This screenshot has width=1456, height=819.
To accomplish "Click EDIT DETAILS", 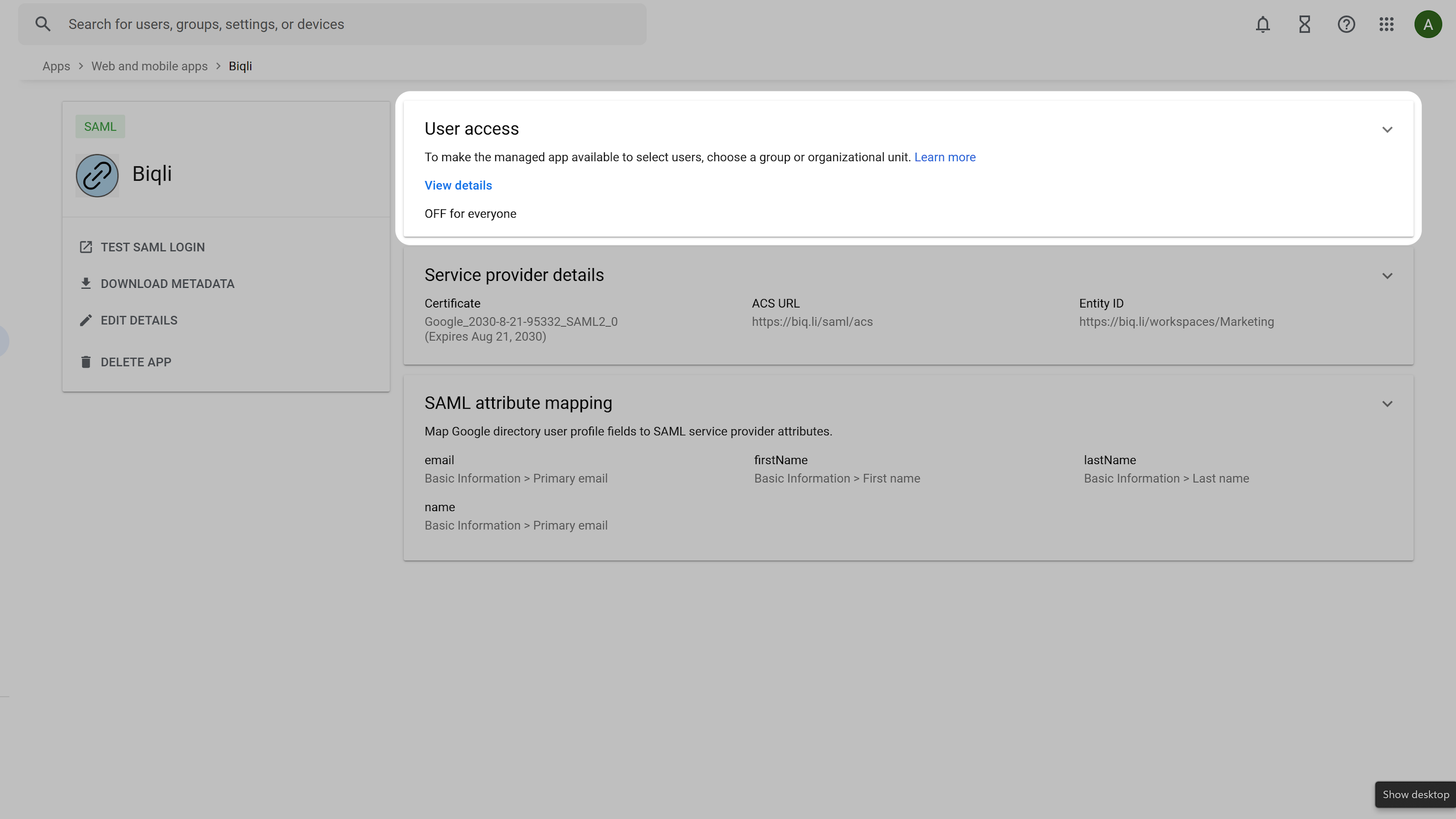I will (x=139, y=320).
